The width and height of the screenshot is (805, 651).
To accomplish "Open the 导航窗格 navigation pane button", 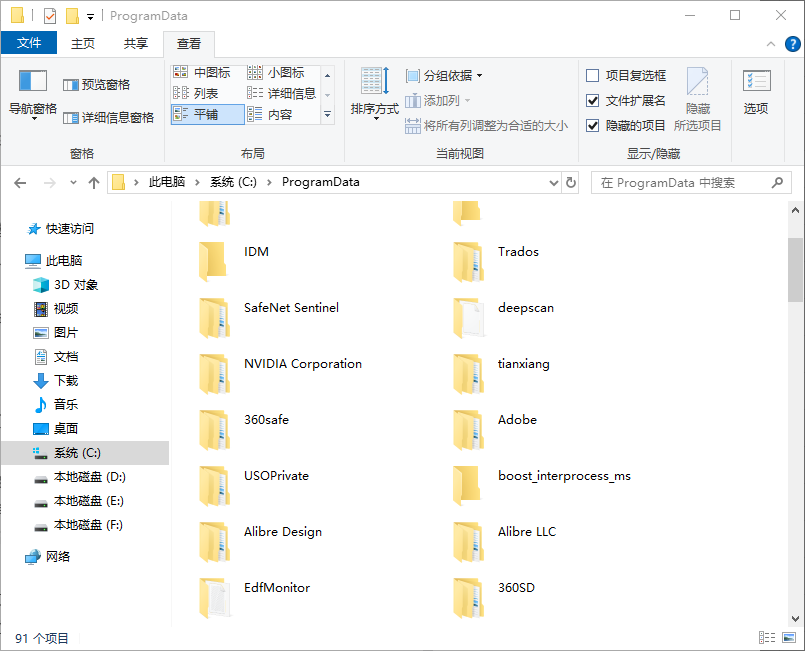I will tap(32, 93).
